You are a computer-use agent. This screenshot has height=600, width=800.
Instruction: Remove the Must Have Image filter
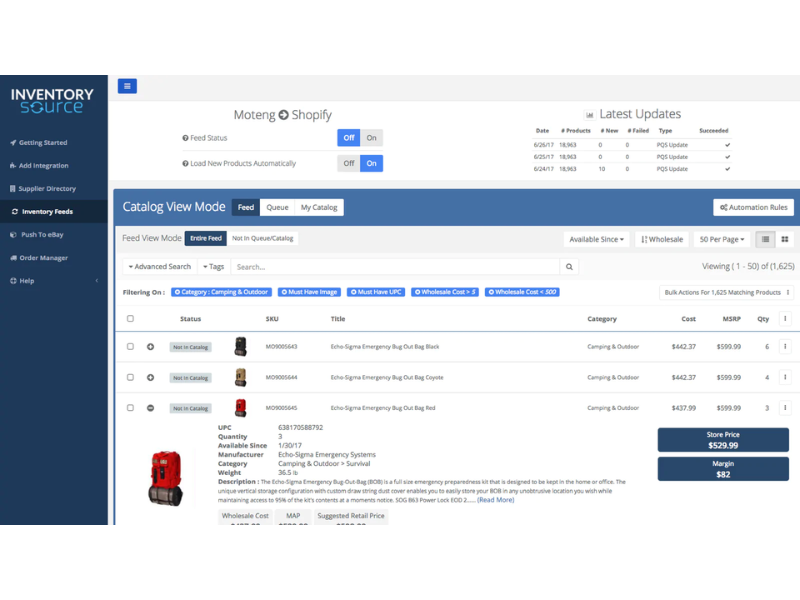pos(284,292)
